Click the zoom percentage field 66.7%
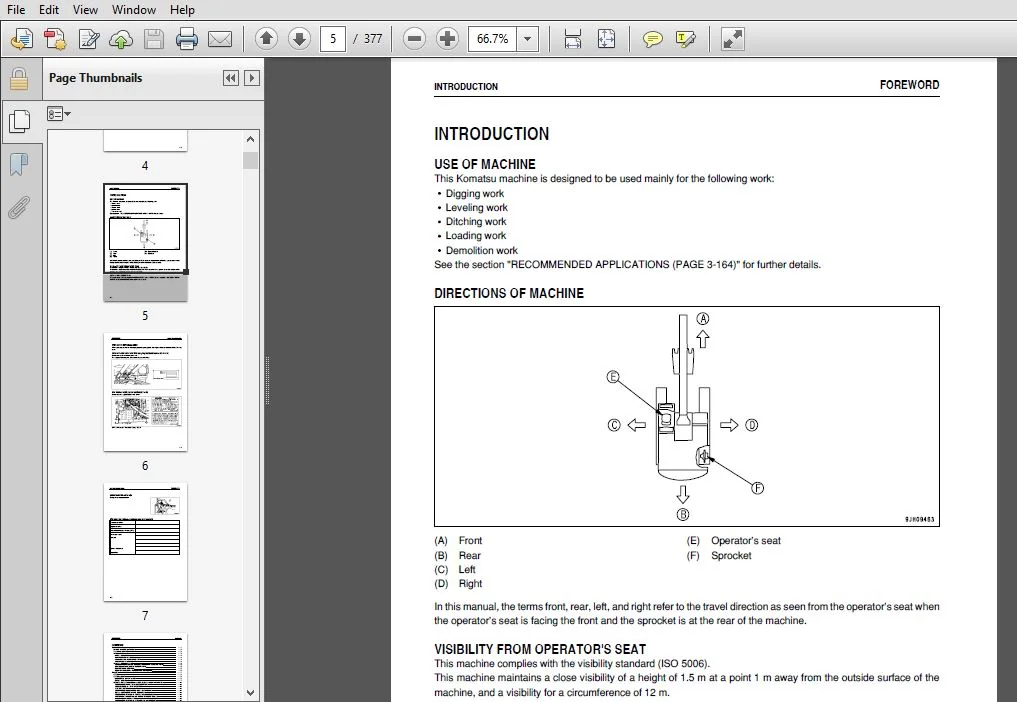 493,39
